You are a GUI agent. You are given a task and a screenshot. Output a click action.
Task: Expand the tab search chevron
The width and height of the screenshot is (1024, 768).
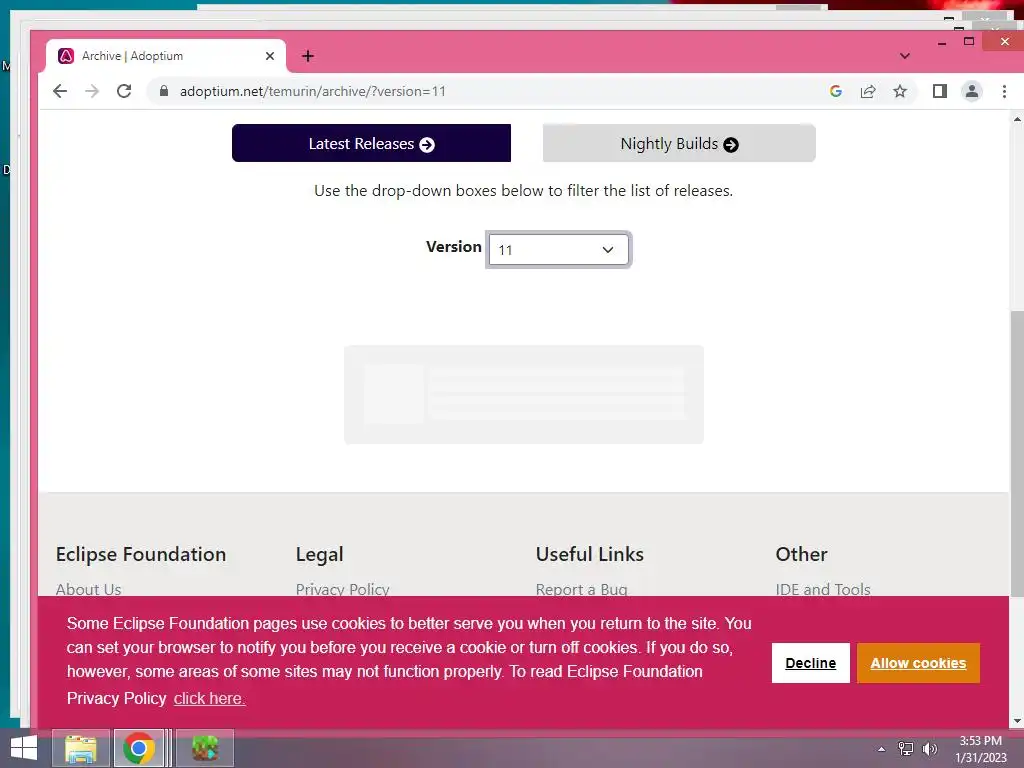tap(904, 56)
